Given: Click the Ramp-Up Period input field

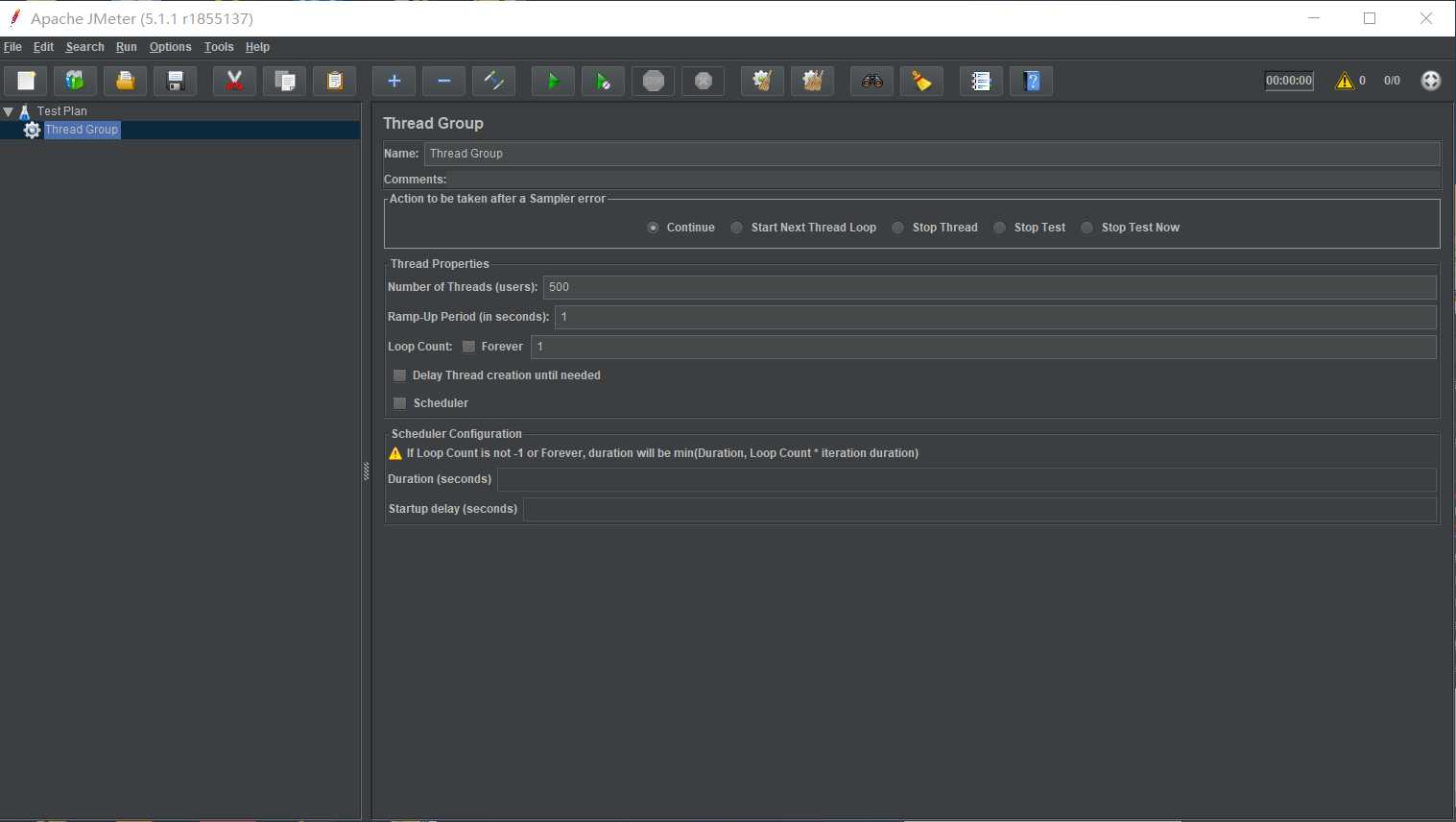Looking at the screenshot, I should point(995,317).
